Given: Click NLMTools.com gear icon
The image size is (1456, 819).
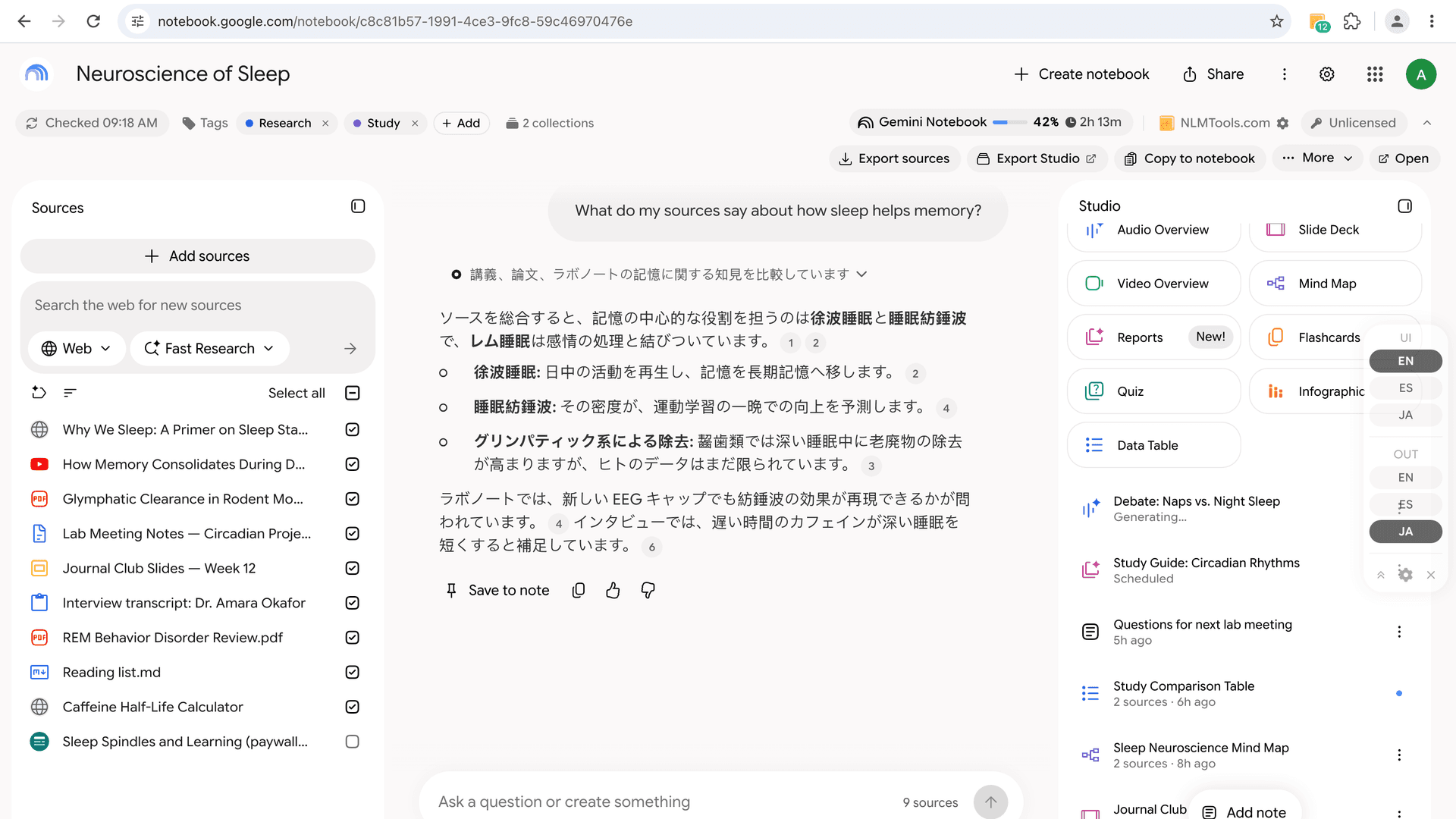Looking at the screenshot, I should click(1282, 123).
